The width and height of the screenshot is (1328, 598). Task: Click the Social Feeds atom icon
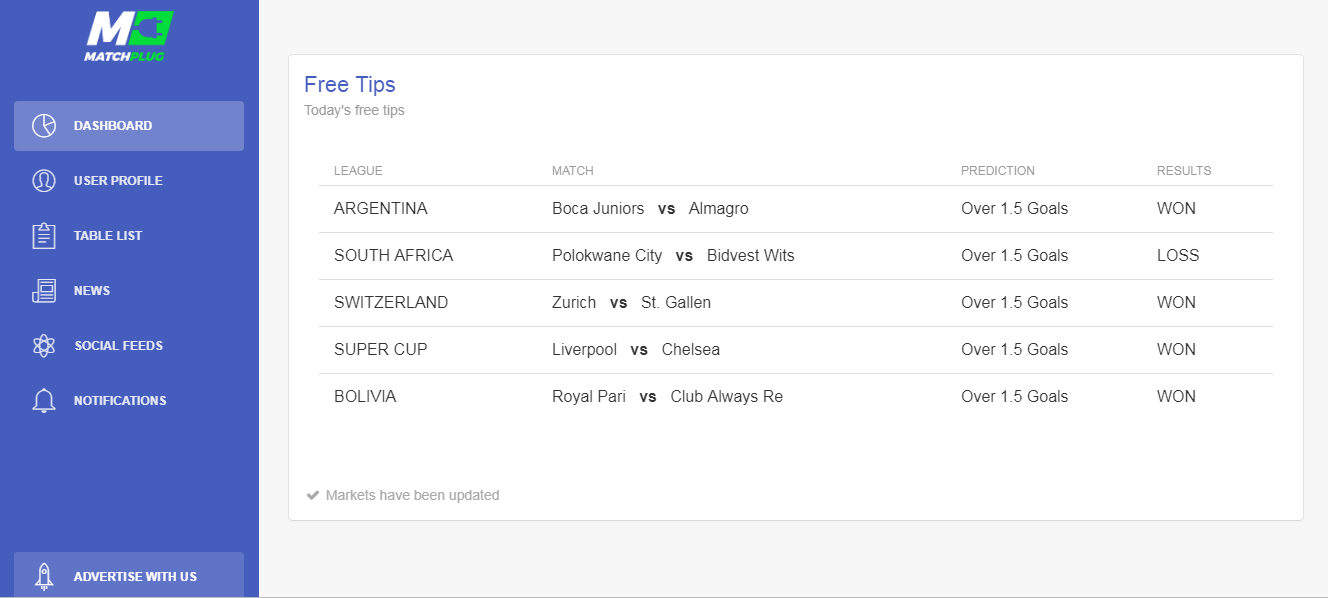[44, 346]
